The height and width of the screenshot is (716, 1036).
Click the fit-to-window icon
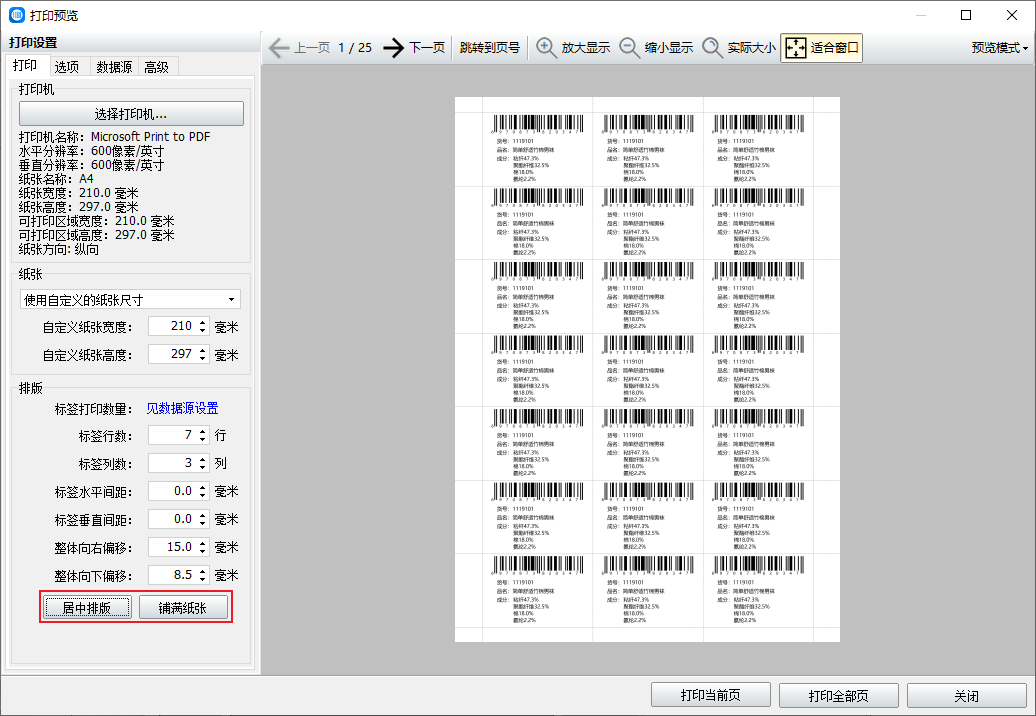click(x=796, y=48)
